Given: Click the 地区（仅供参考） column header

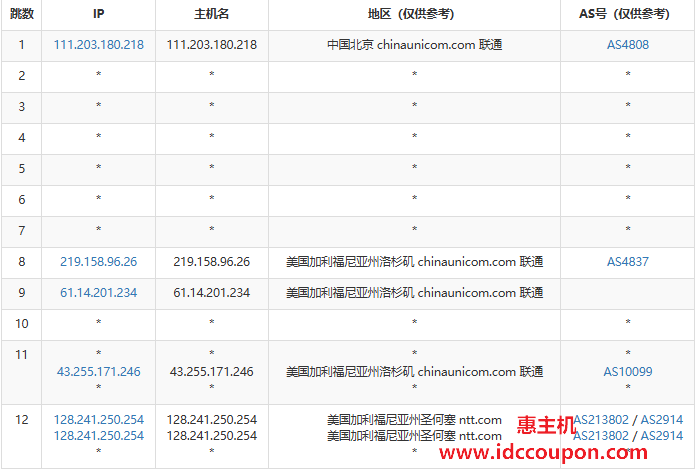Looking at the screenshot, I should click(414, 14).
